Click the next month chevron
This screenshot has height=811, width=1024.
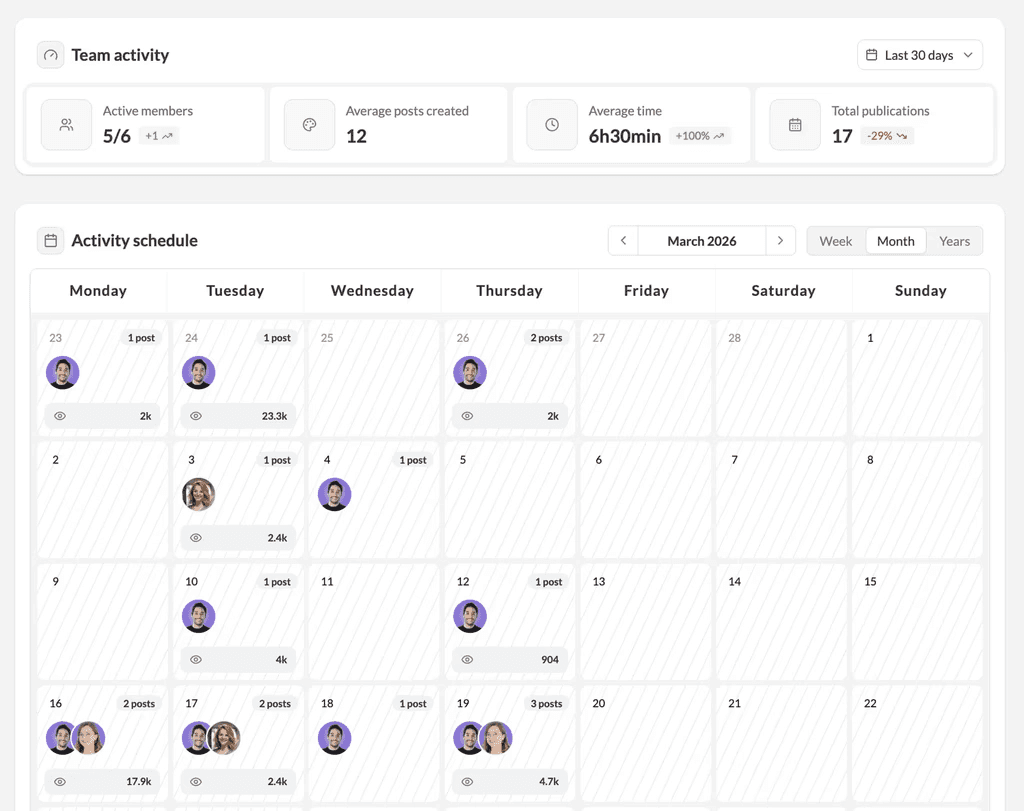781,240
